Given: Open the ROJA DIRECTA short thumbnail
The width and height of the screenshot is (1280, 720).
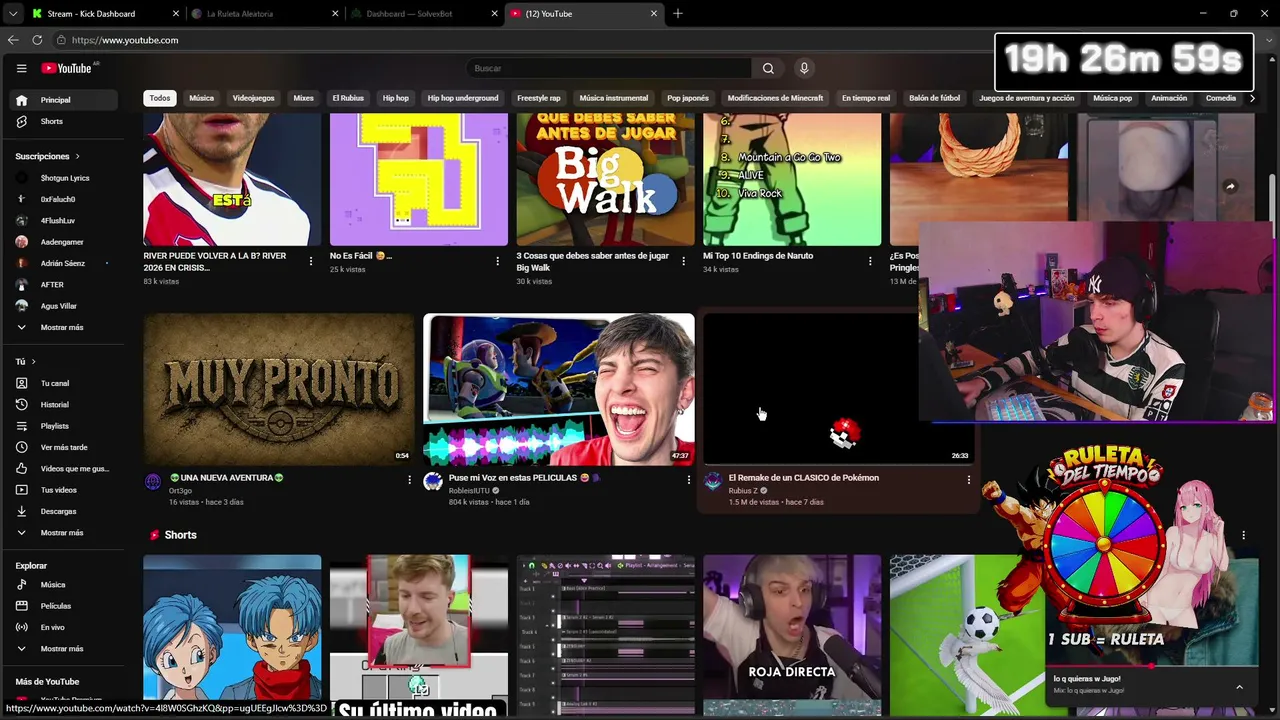Looking at the screenshot, I should (792, 636).
